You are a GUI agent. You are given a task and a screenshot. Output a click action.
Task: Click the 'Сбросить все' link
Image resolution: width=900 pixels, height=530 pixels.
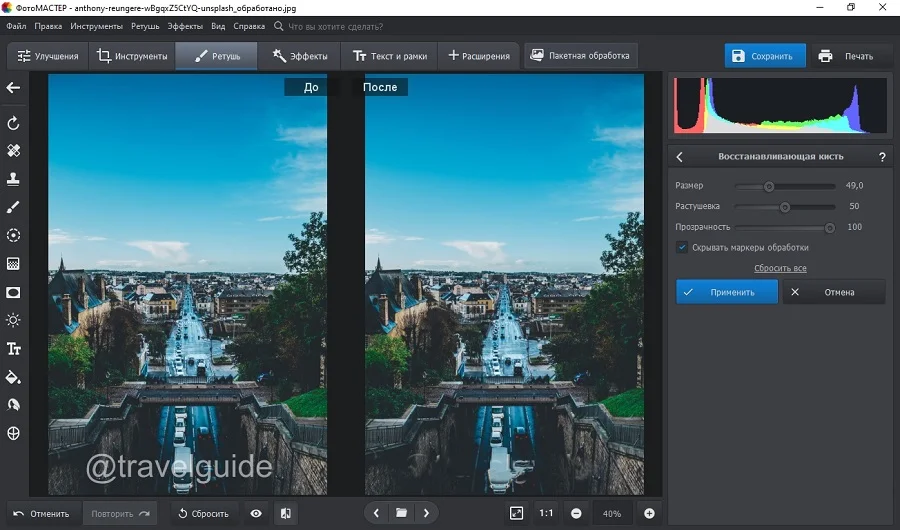point(780,268)
